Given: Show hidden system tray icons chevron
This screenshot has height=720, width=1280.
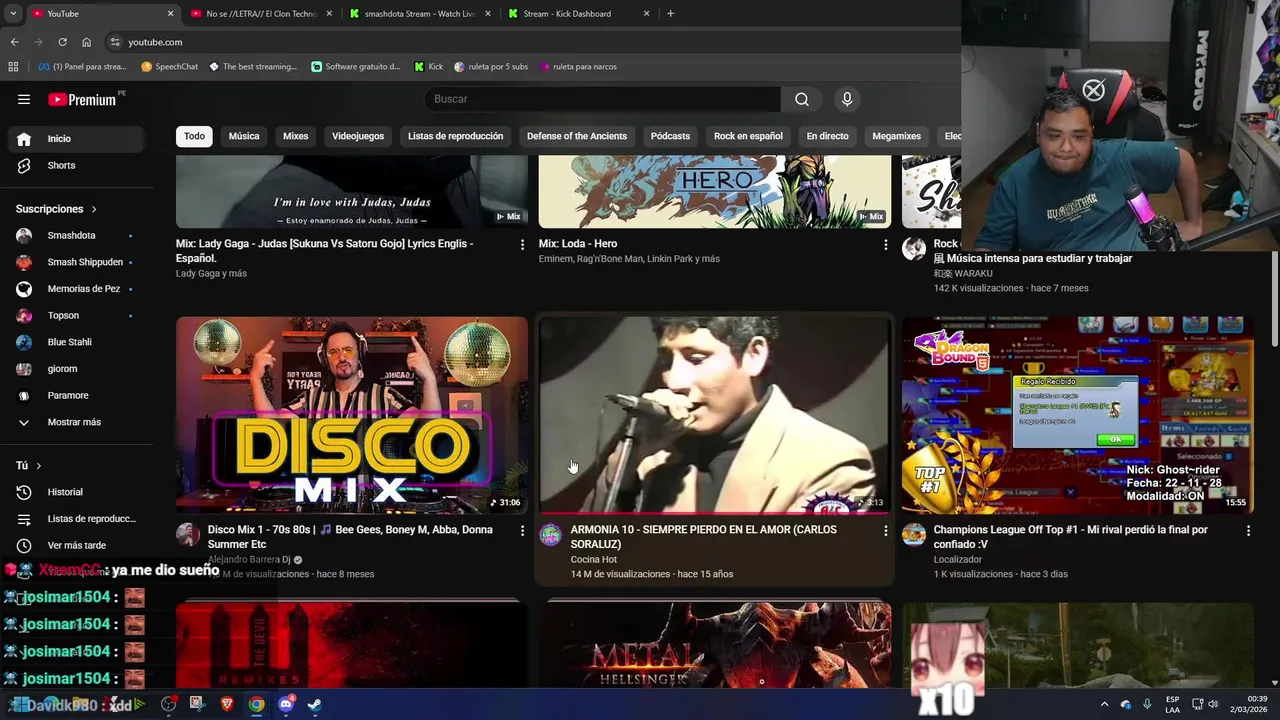Looking at the screenshot, I should tap(1104, 704).
